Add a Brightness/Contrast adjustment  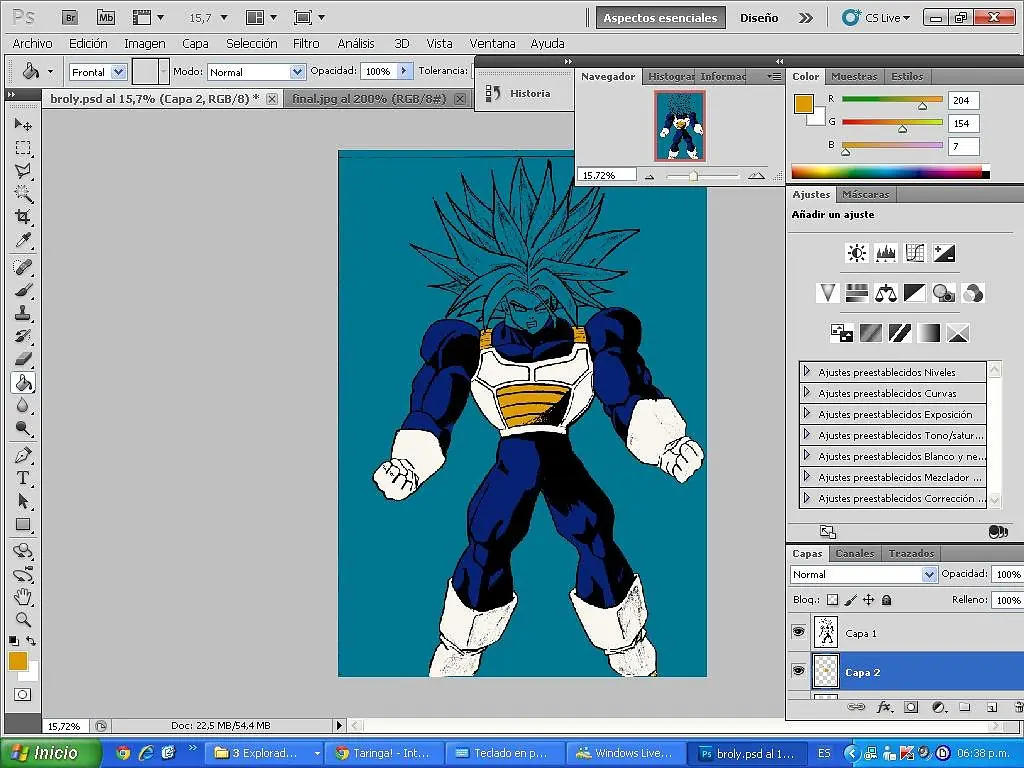[856, 253]
